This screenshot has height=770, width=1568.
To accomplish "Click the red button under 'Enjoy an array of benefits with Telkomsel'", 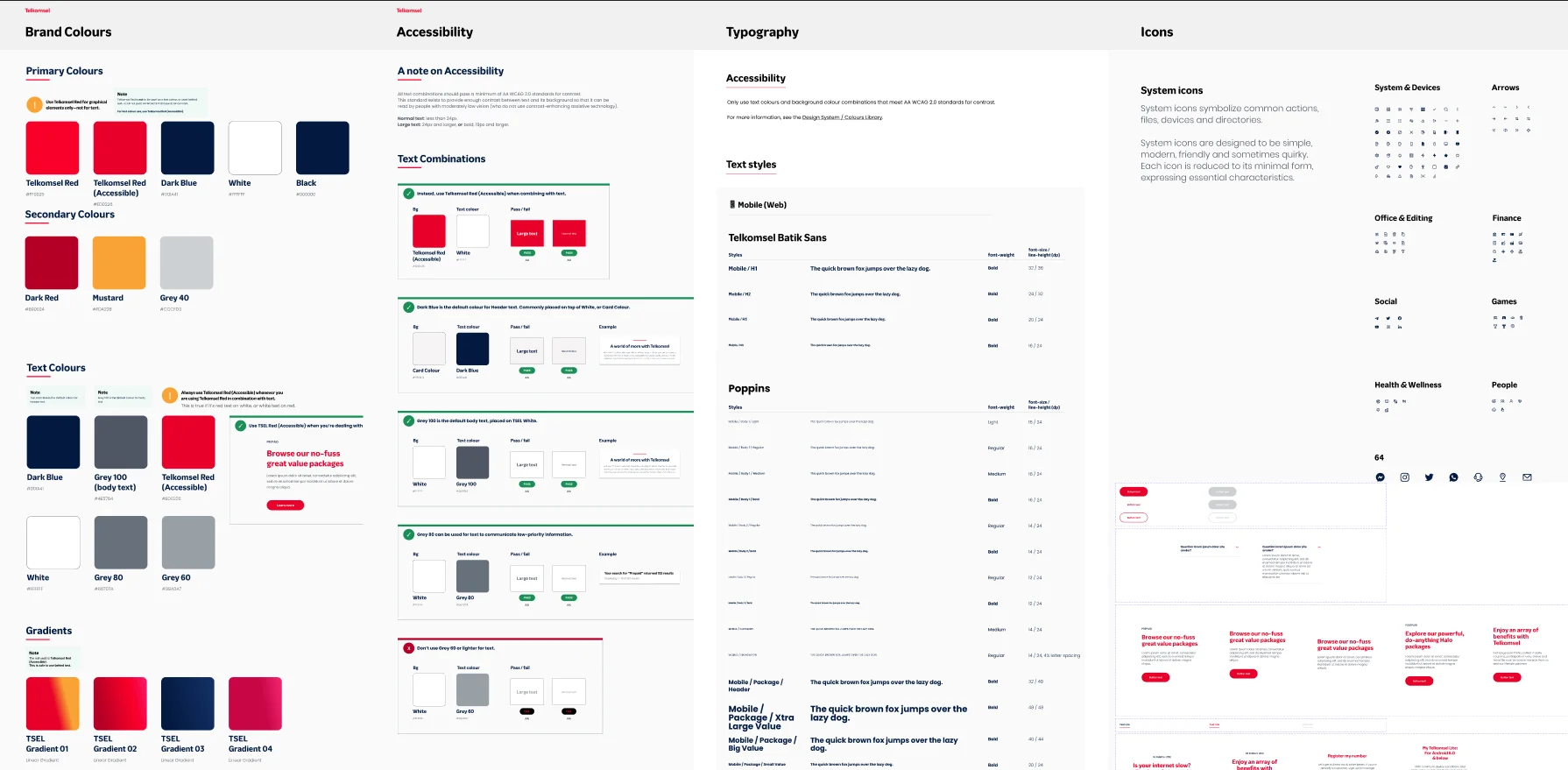I will (x=1507, y=677).
